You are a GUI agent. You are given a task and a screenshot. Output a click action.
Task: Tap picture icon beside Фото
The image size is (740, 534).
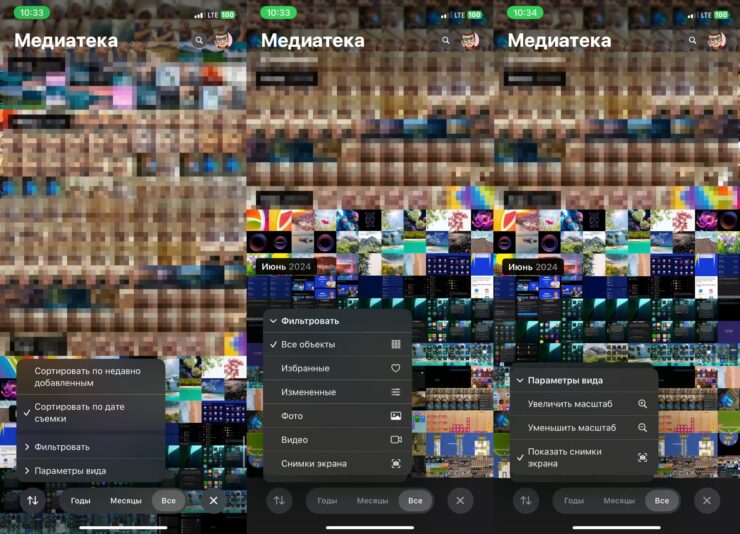coord(396,416)
